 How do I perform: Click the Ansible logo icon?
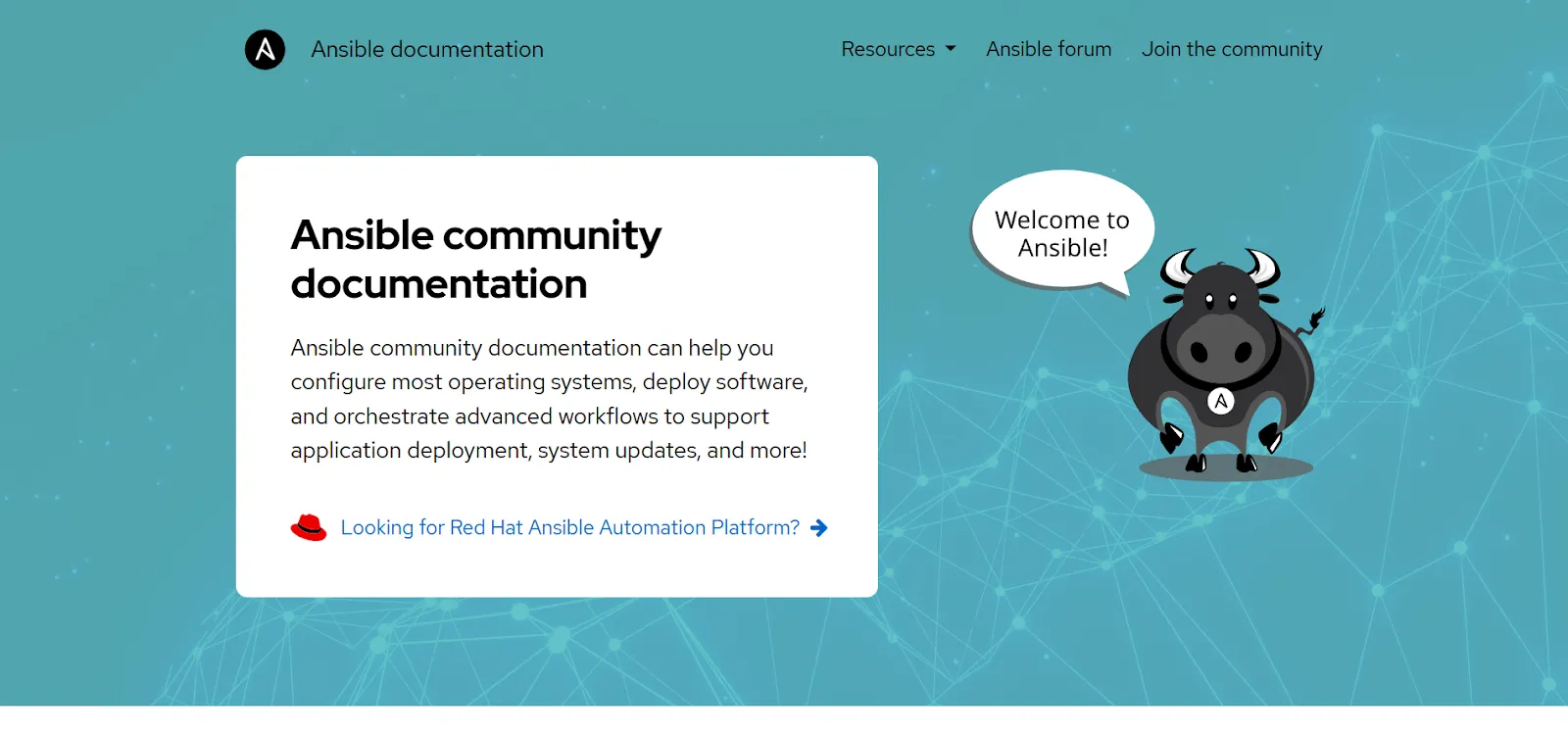pyautogui.click(x=265, y=50)
